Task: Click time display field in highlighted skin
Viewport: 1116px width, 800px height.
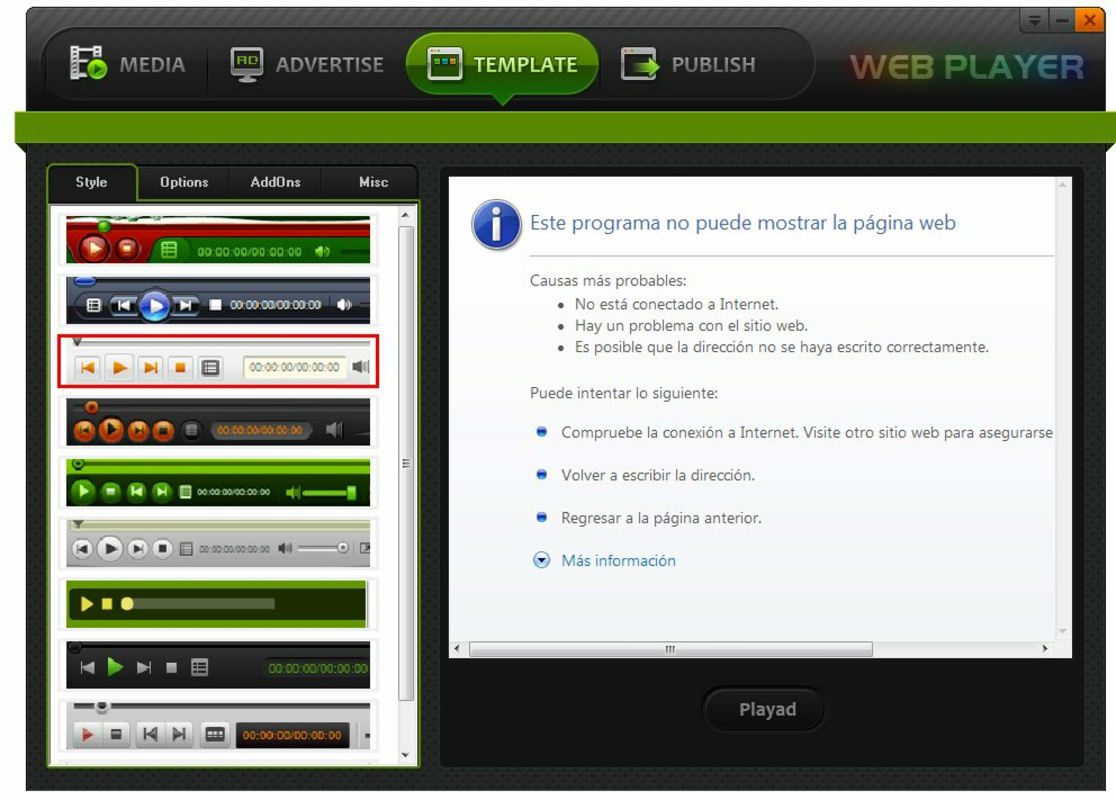Action: coord(294,367)
